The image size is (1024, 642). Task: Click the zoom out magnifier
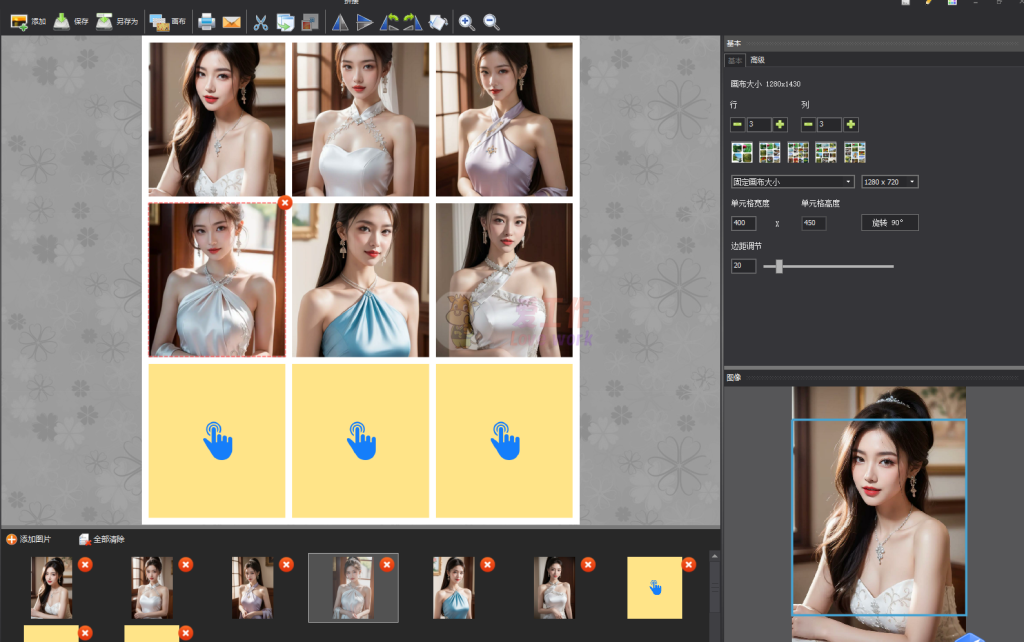coord(491,21)
